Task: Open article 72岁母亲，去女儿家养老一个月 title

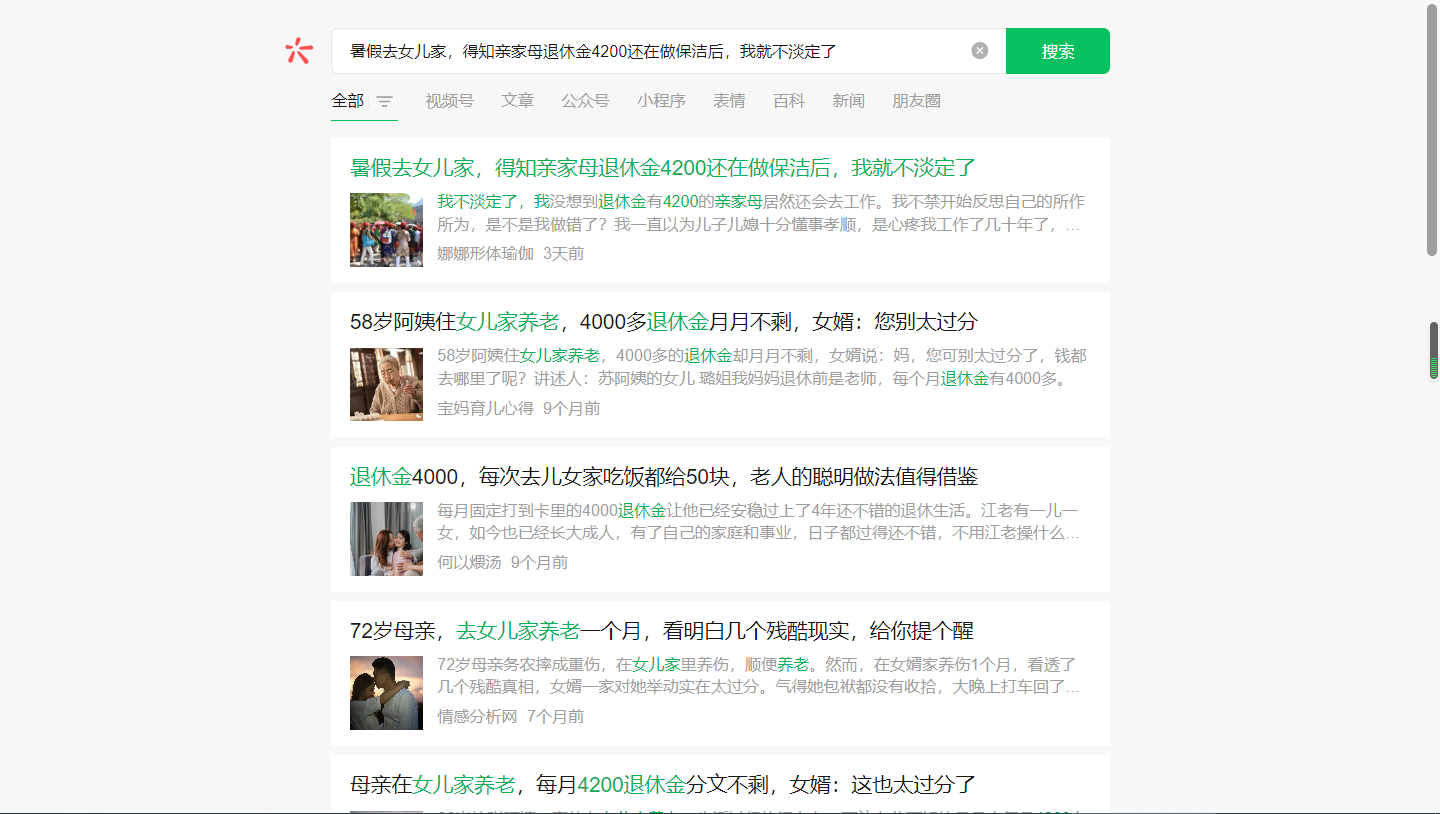Action: pos(662,631)
